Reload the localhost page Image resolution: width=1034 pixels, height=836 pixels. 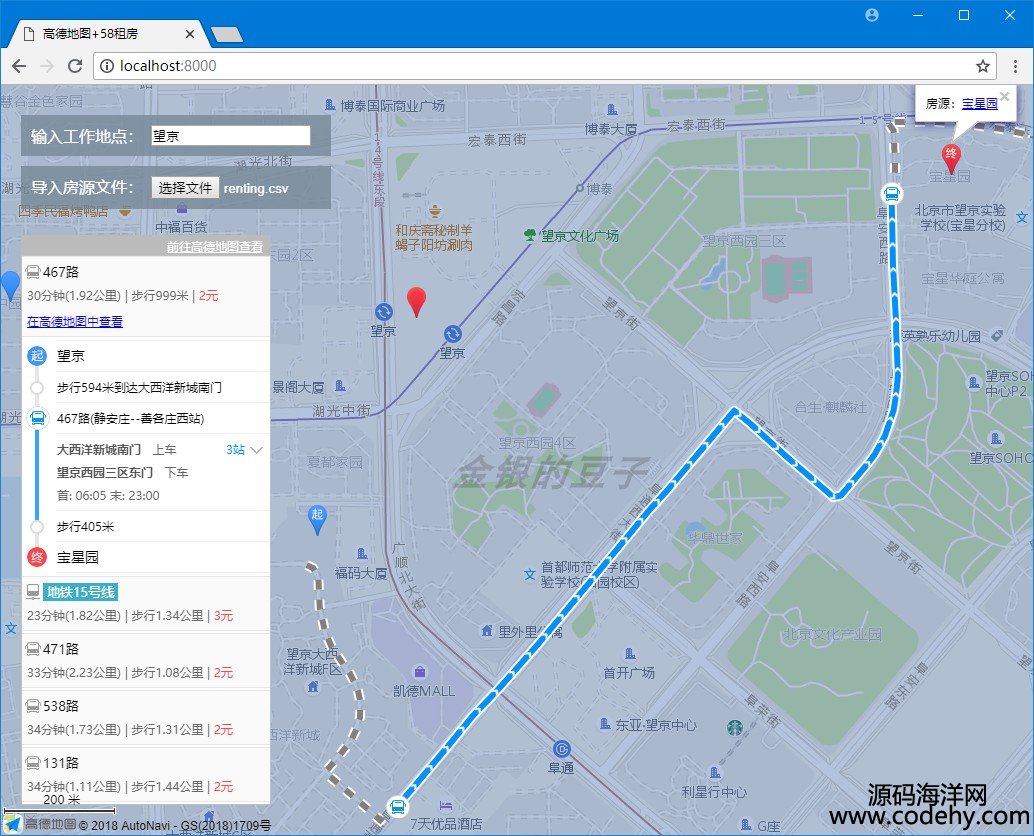pyautogui.click(x=75, y=66)
